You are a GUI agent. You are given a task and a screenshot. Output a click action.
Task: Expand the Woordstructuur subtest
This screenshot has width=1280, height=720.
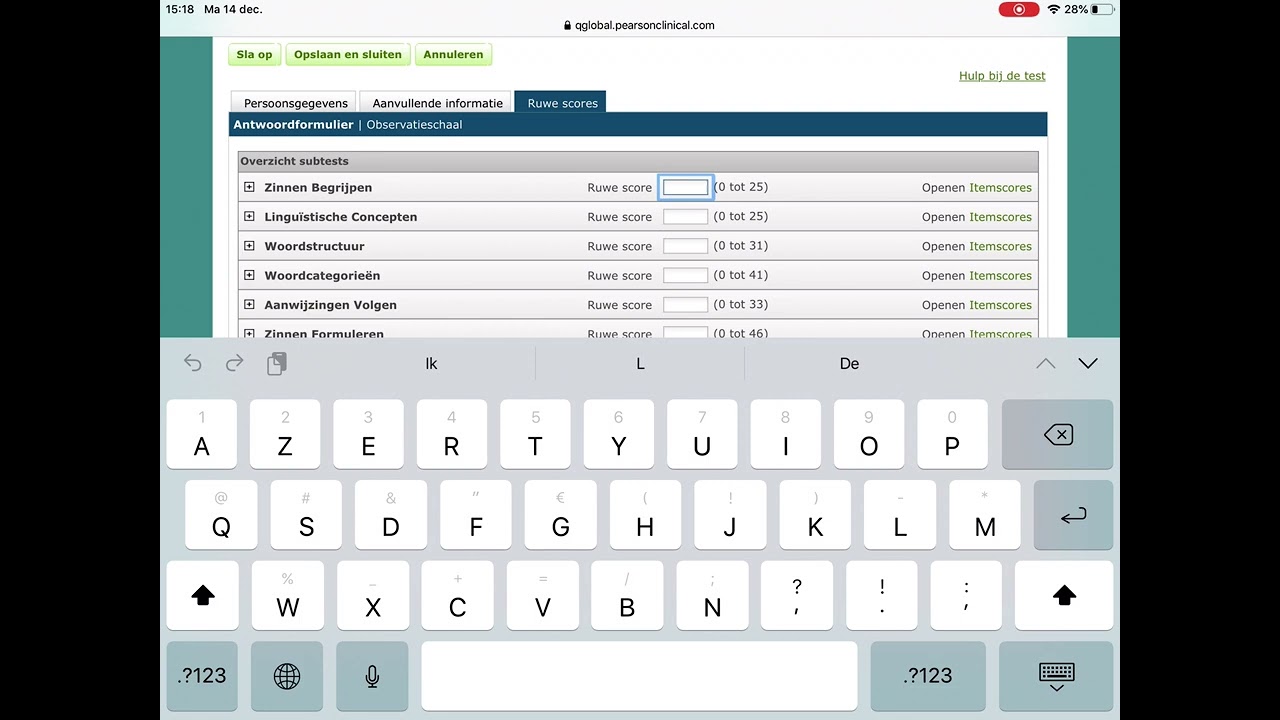coord(249,245)
